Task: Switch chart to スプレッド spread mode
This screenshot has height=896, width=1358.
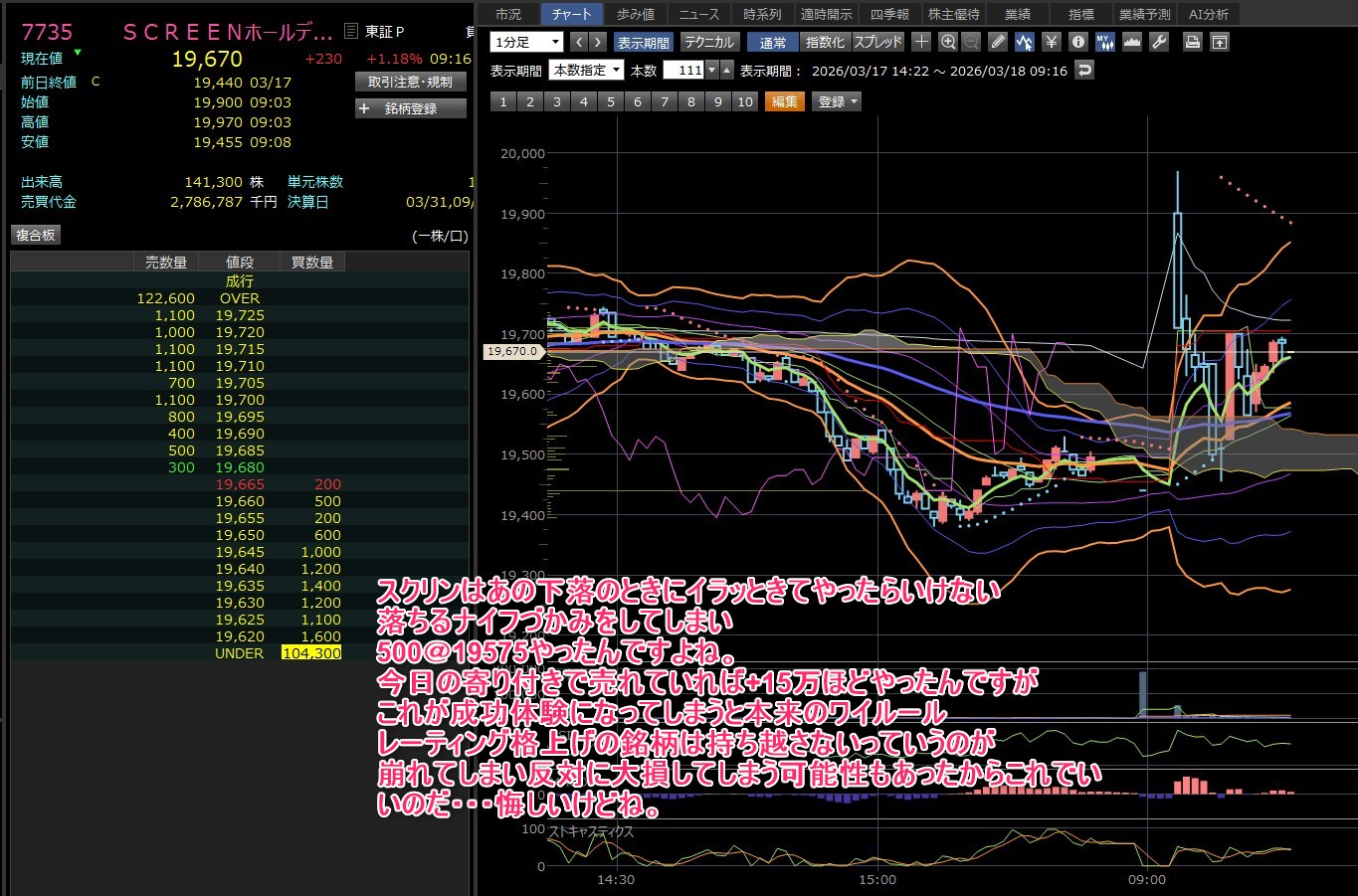Action: coord(878,42)
